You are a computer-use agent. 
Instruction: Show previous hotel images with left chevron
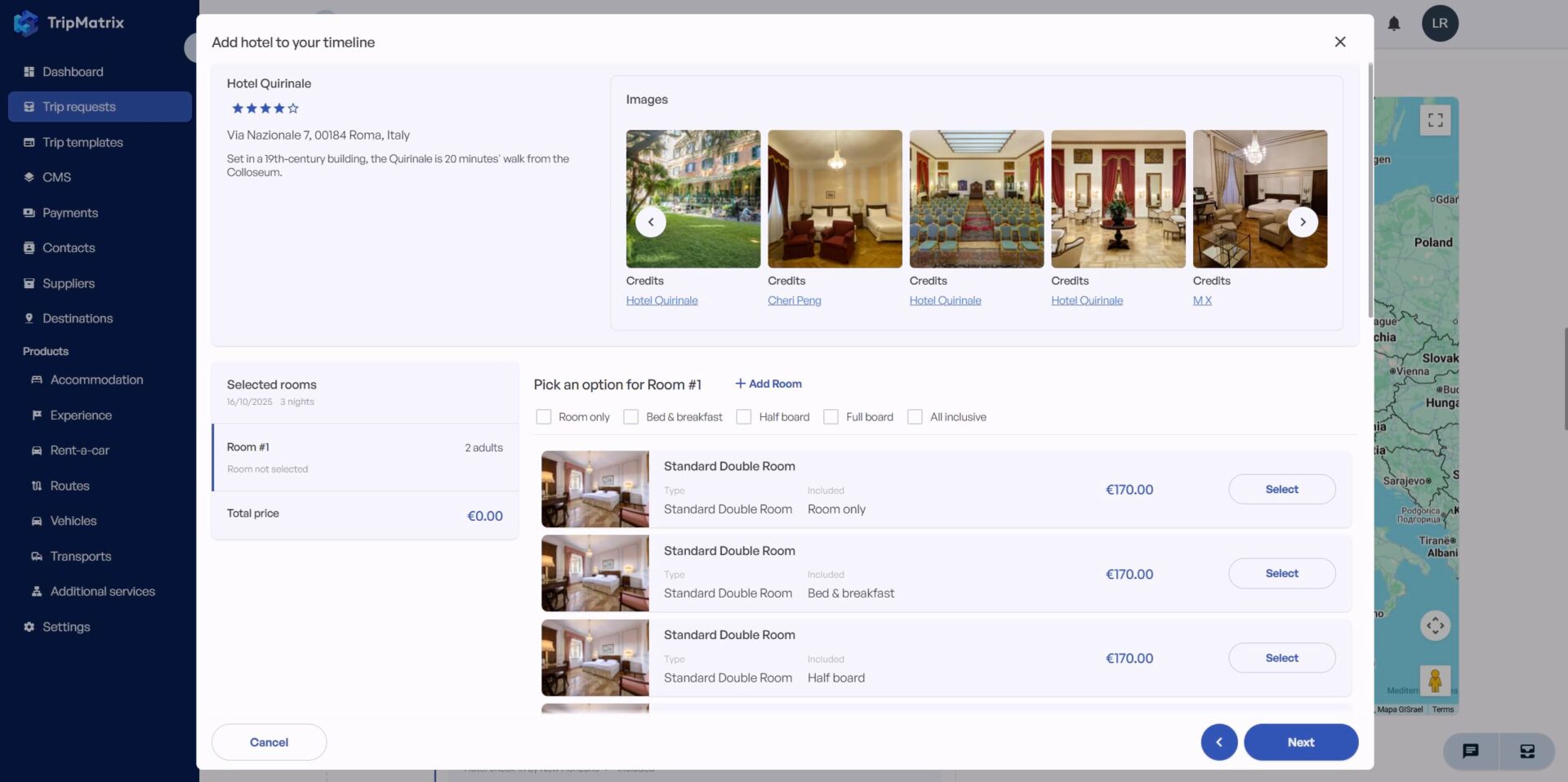click(651, 222)
